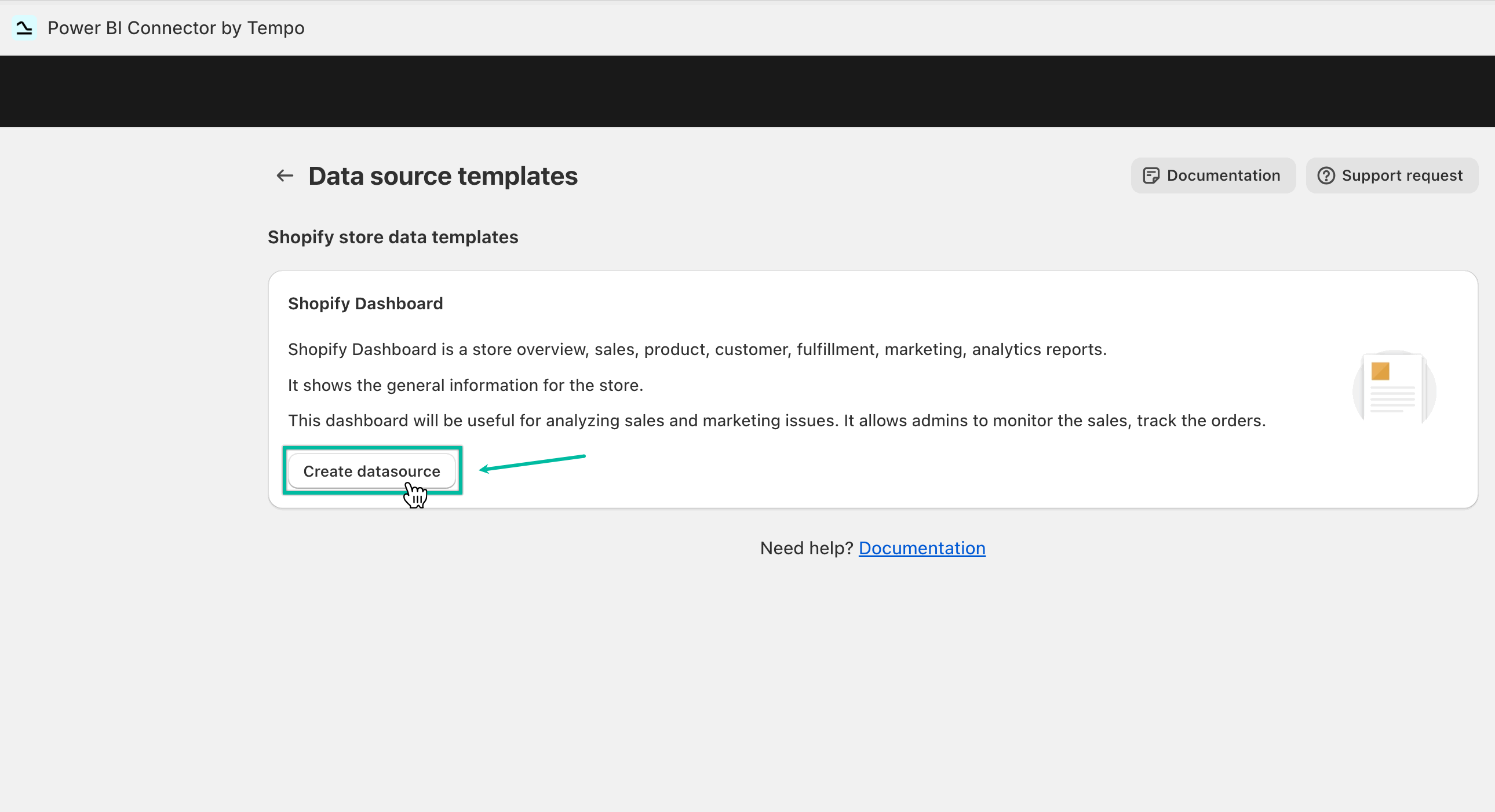Click the teal arrow pointing at Create datasource
This screenshot has height=812, width=1495.
[532, 463]
